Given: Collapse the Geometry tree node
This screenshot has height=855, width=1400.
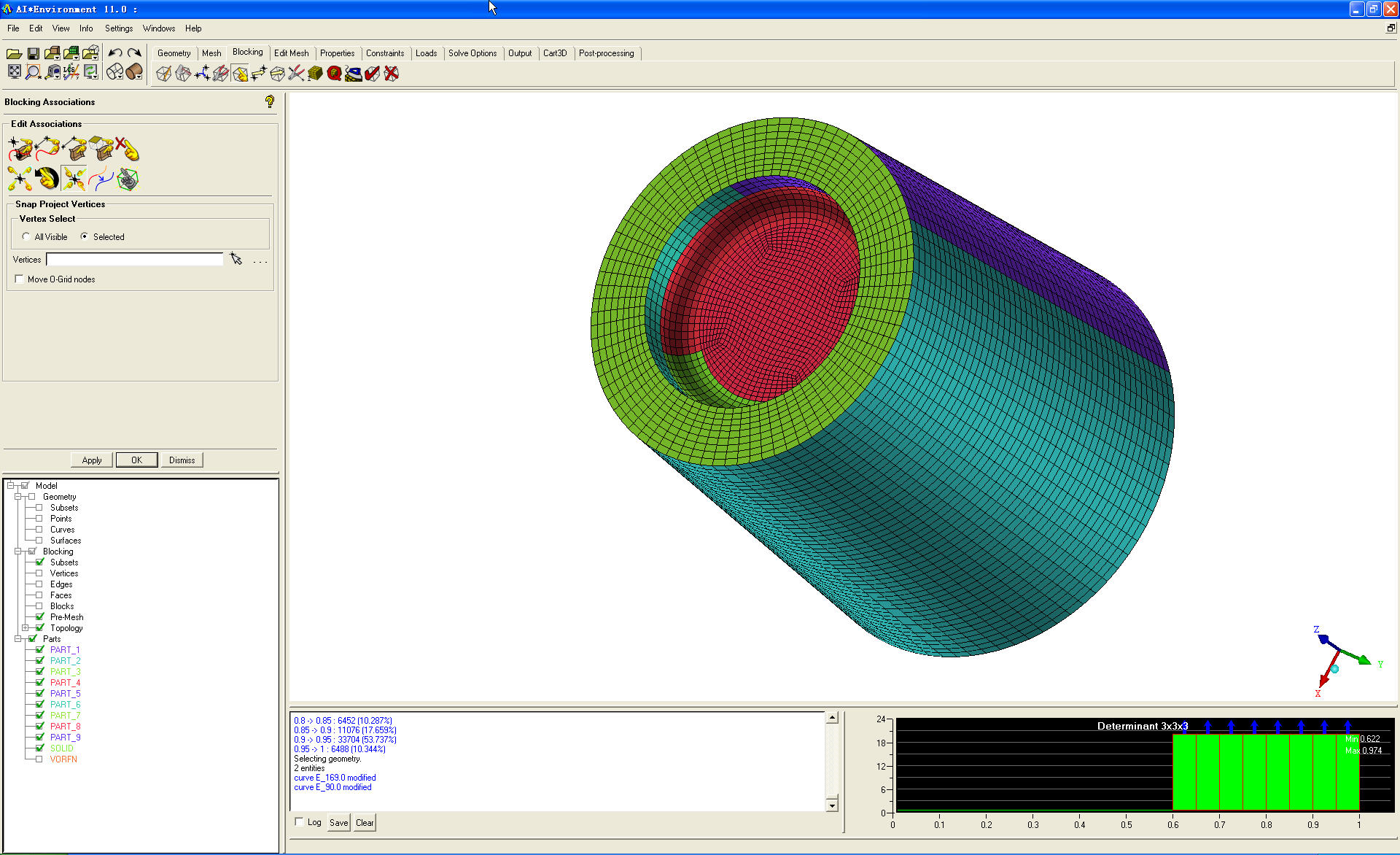Looking at the screenshot, I should coord(17,497).
